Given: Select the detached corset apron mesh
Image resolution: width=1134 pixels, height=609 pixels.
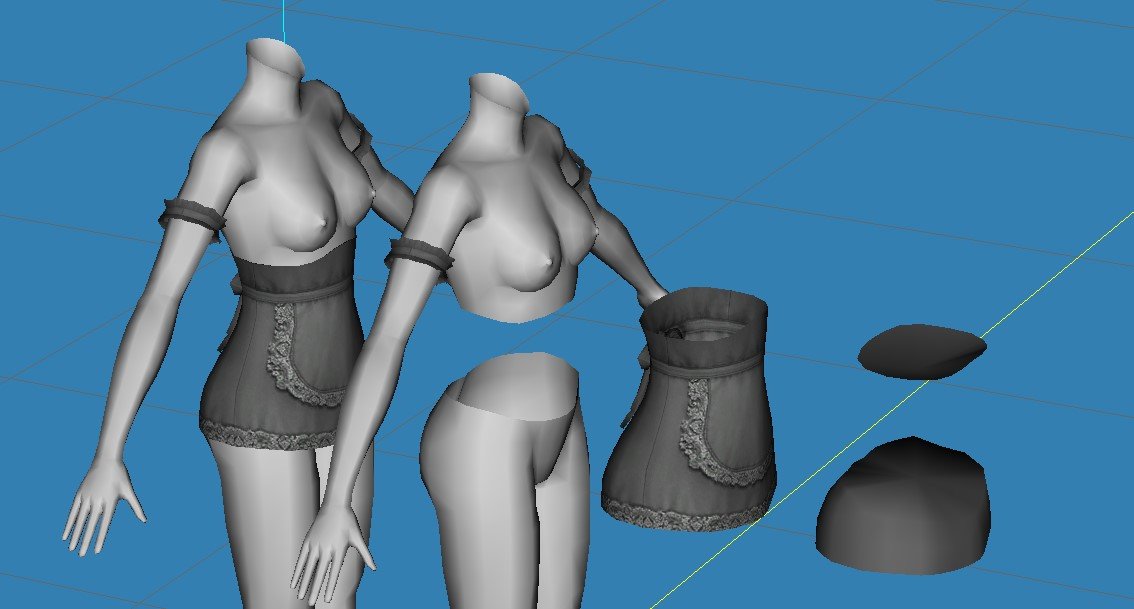Looking at the screenshot, I should point(691,412).
